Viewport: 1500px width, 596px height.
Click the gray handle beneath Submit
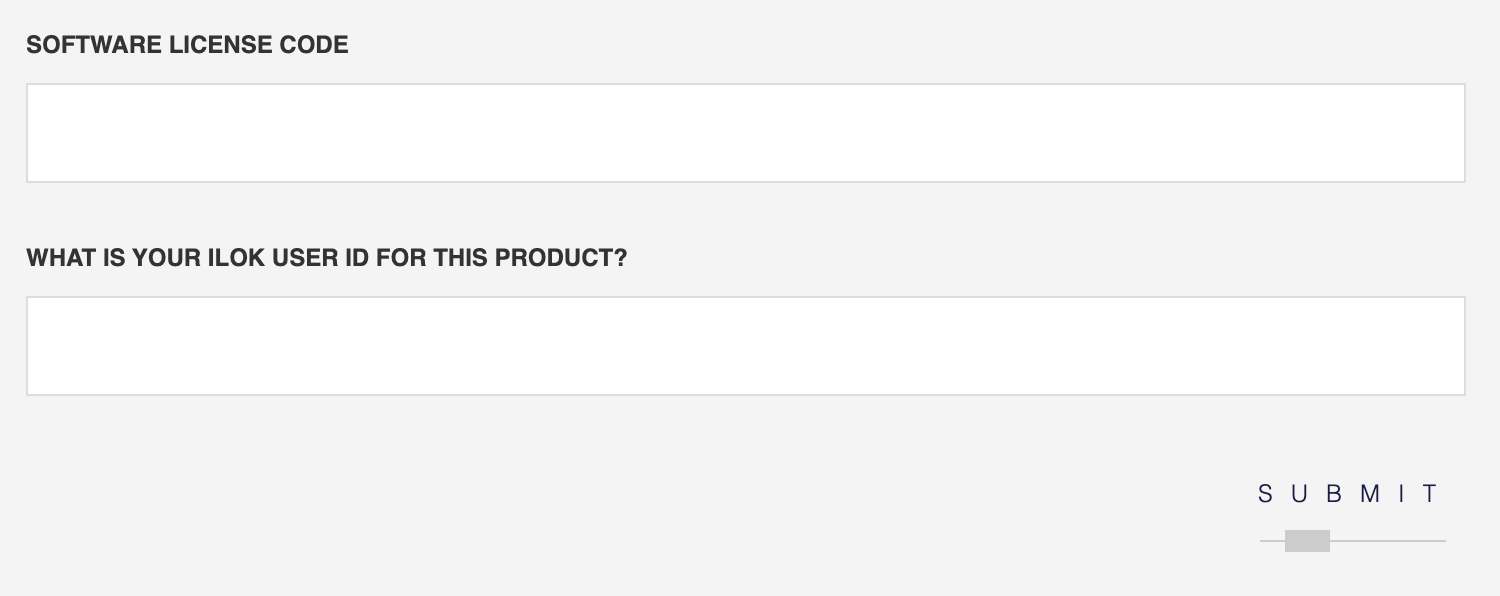[1307, 541]
